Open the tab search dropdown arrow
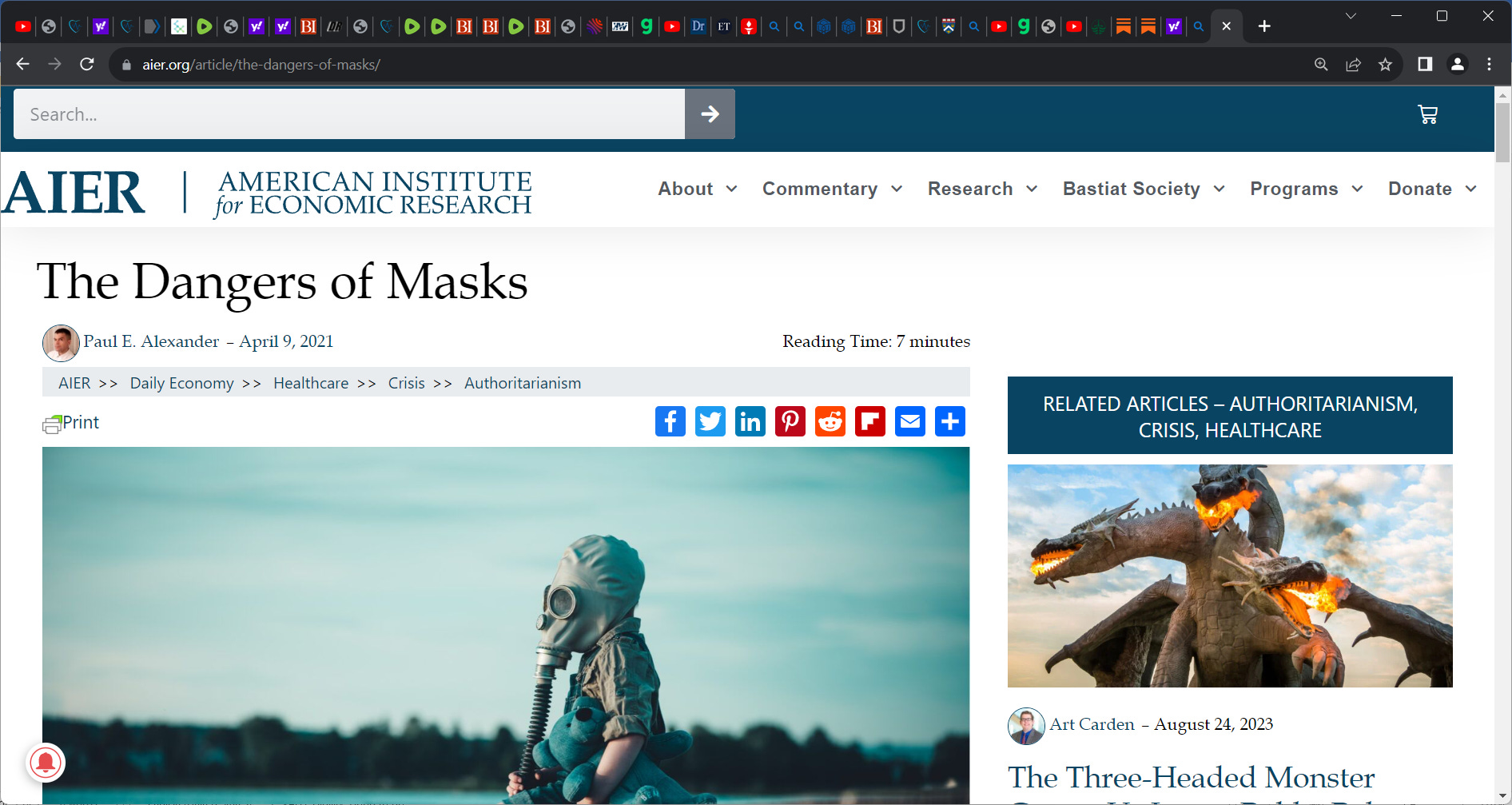Image resolution: width=1512 pixels, height=805 pixels. click(x=1351, y=16)
